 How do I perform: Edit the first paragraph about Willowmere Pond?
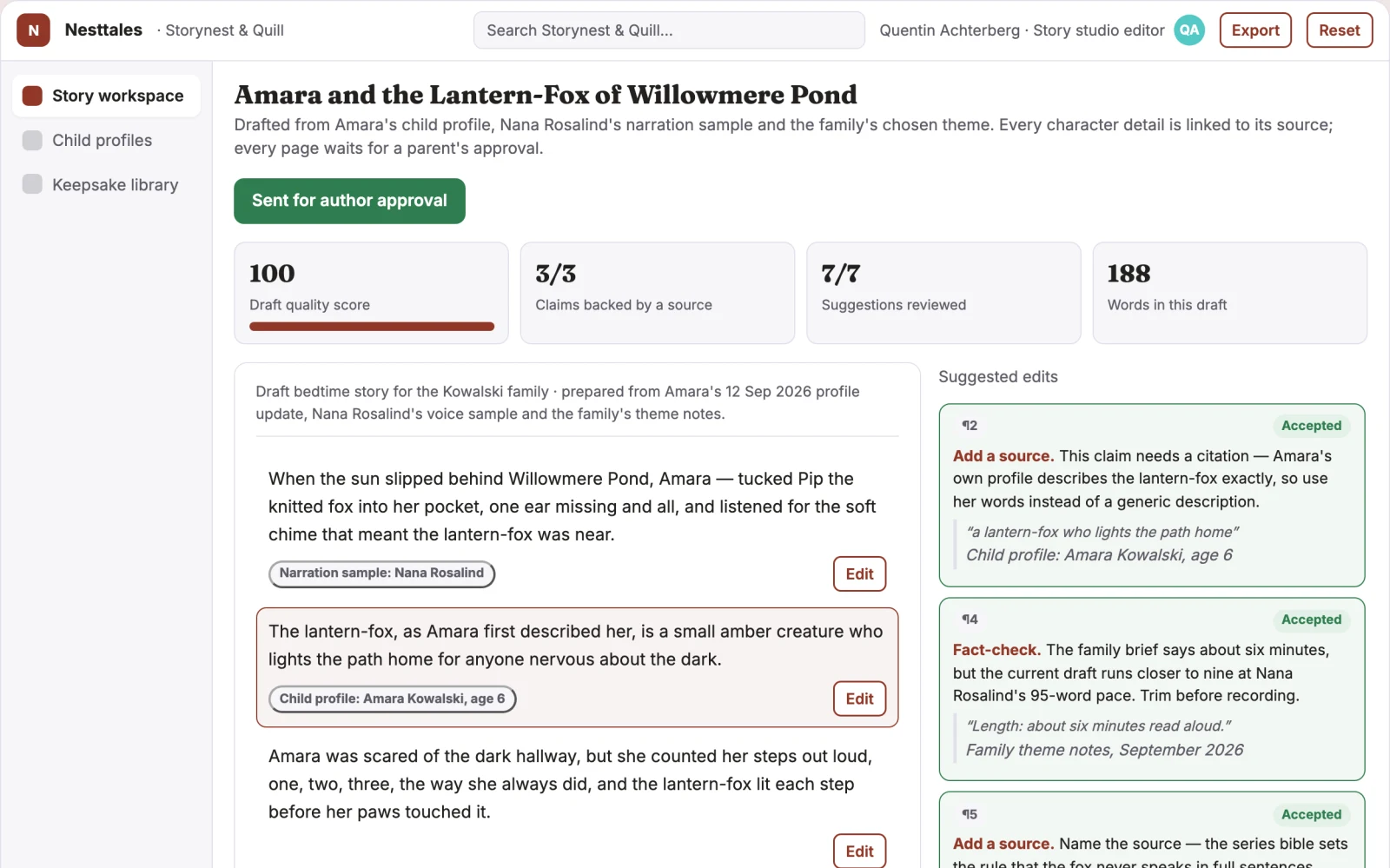[859, 573]
